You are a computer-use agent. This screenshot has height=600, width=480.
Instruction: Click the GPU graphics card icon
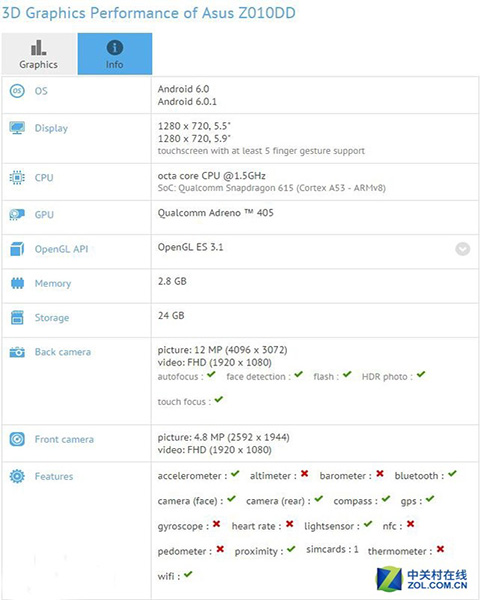[17, 215]
